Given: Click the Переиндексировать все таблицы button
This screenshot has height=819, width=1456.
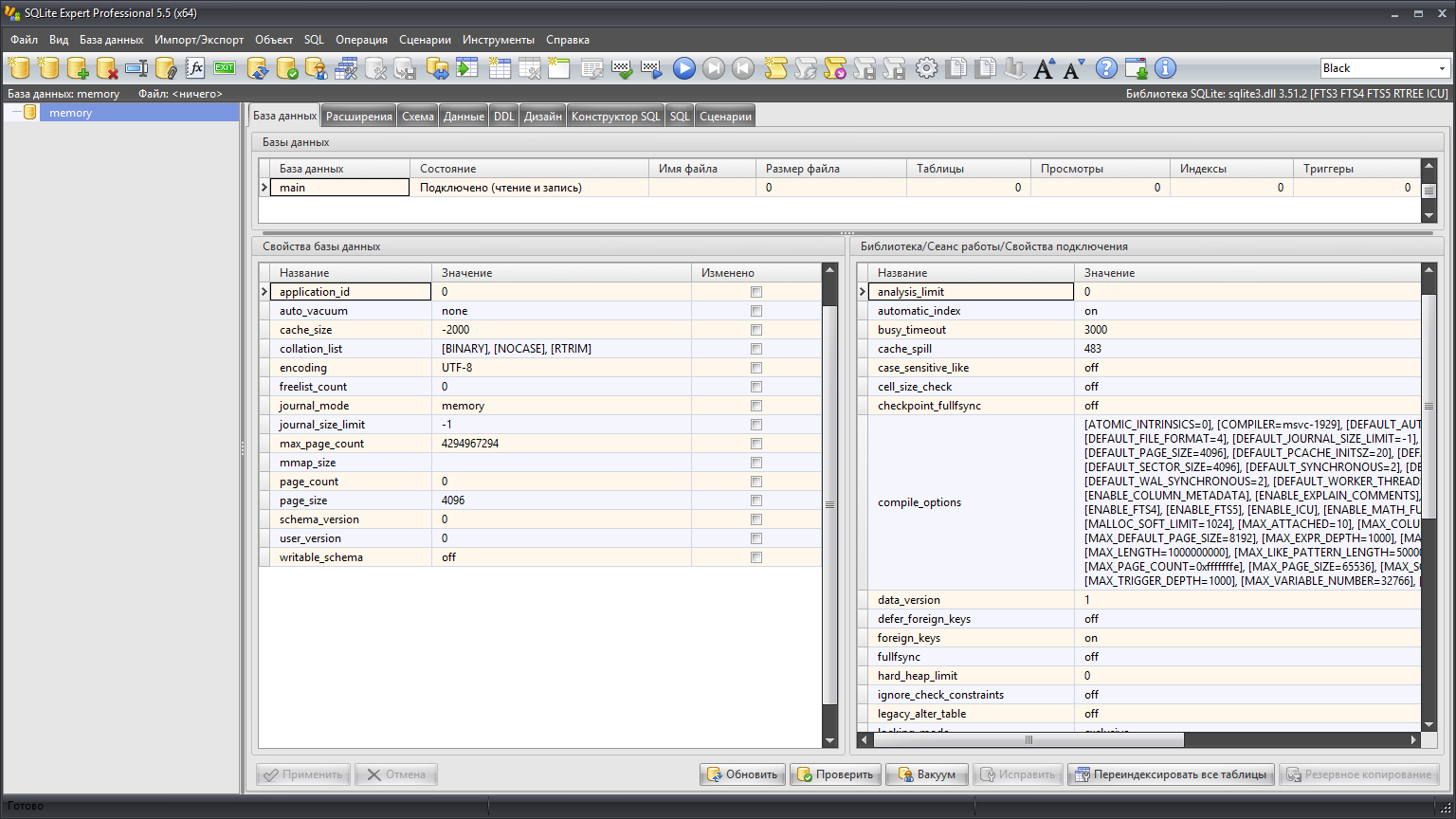Looking at the screenshot, I should click(1170, 774).
